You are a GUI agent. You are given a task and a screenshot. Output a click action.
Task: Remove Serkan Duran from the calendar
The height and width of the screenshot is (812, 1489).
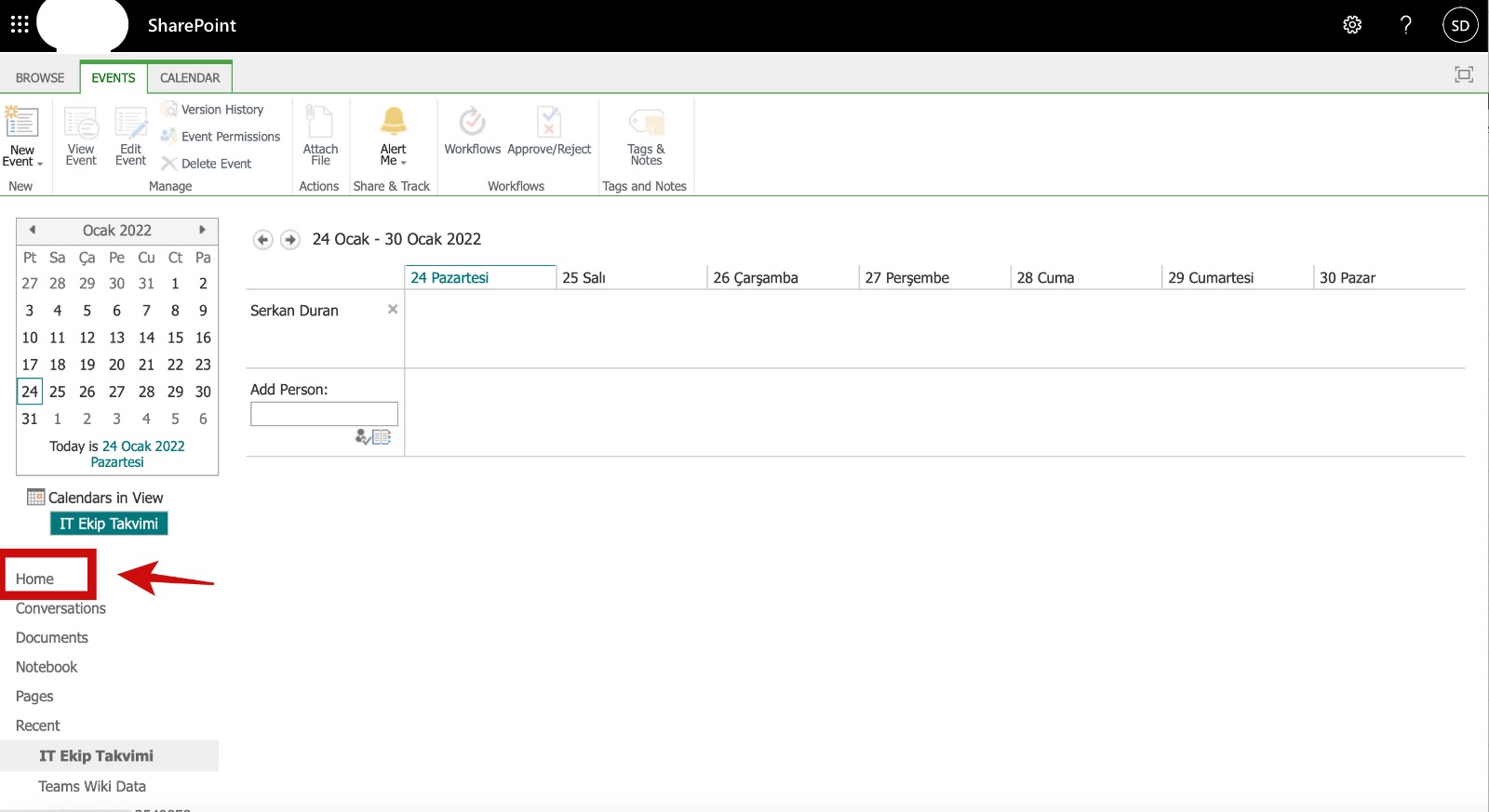[x=393, y=309]
